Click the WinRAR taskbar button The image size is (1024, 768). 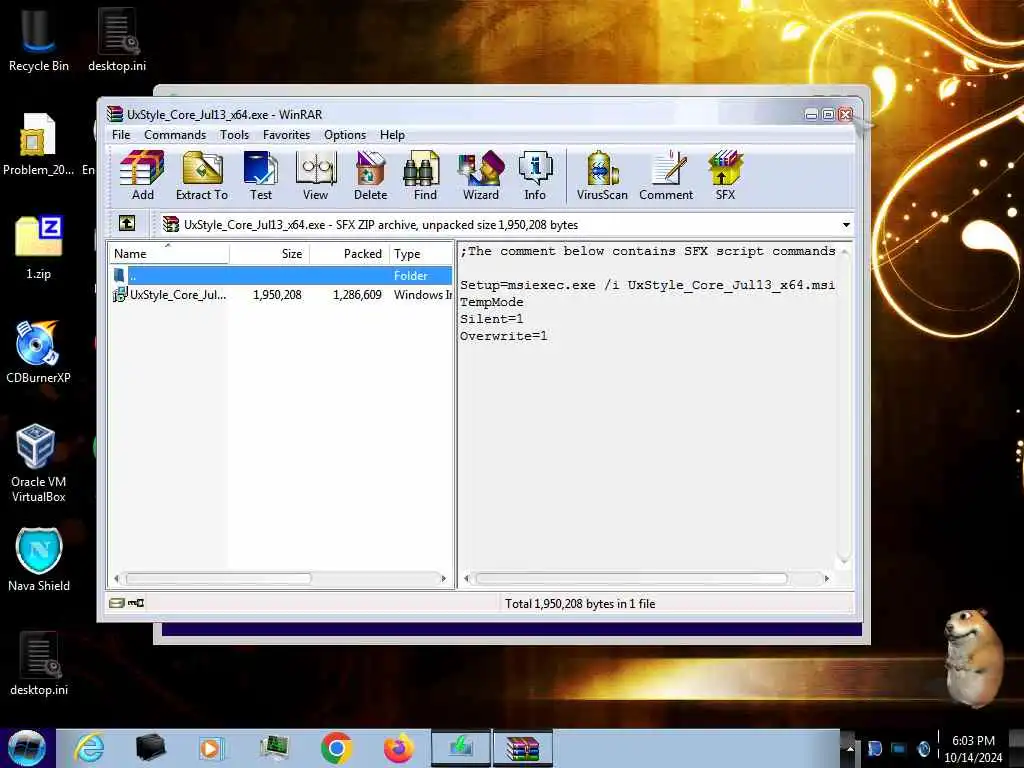pos(522,748)
